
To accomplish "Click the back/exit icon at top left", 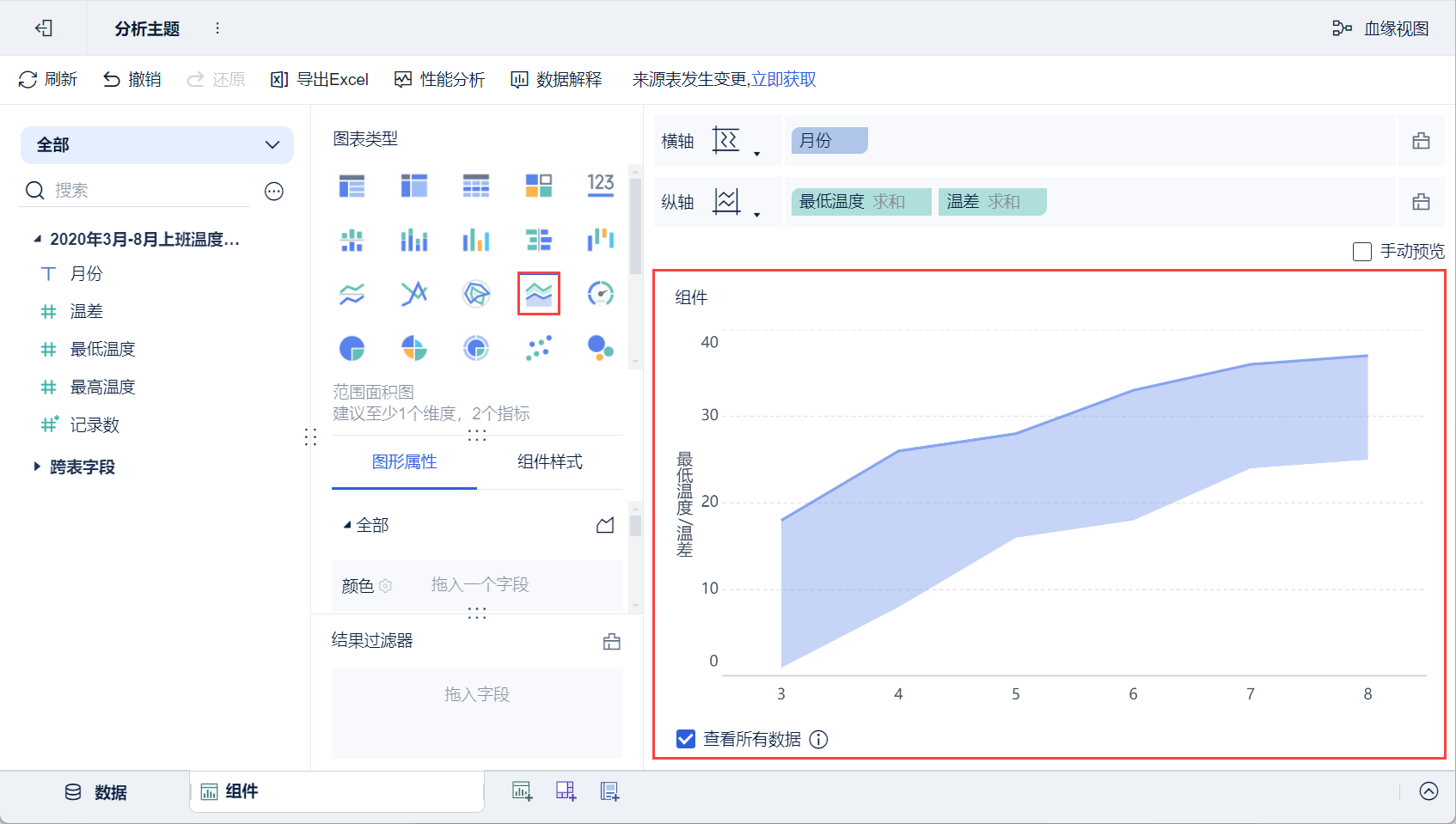I will pyautogui.click(x=44, y=28).
